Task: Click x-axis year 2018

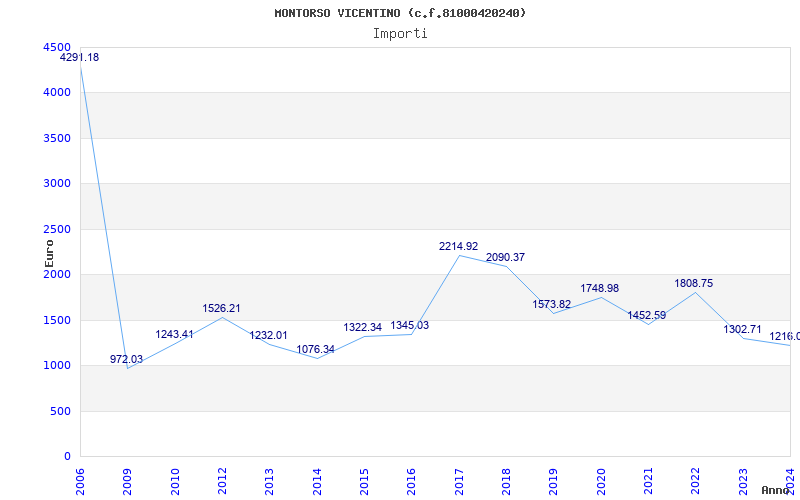Action: pos(506,482)
